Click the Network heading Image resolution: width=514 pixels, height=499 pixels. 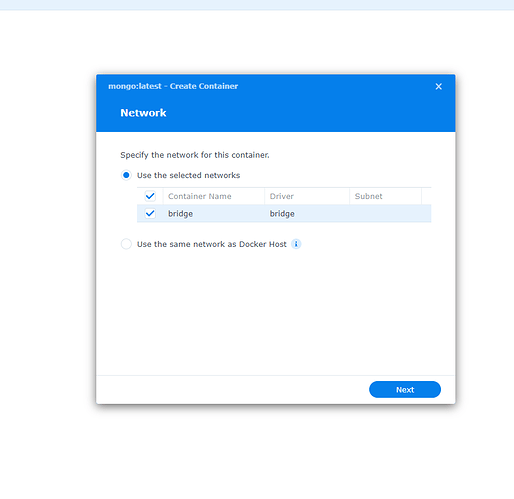click(x=143, y=113)
